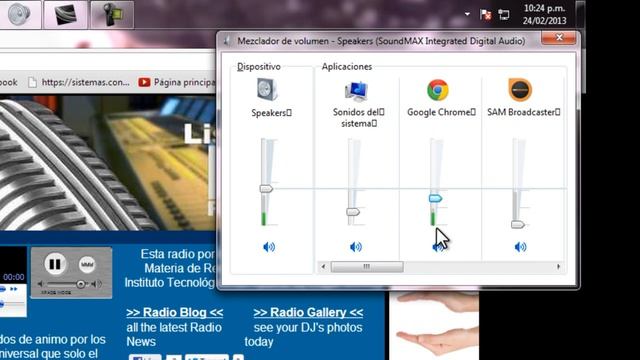Click the Speakers volume slider handle
Viewport: 640px width, 360px height.
coord(266,189)
